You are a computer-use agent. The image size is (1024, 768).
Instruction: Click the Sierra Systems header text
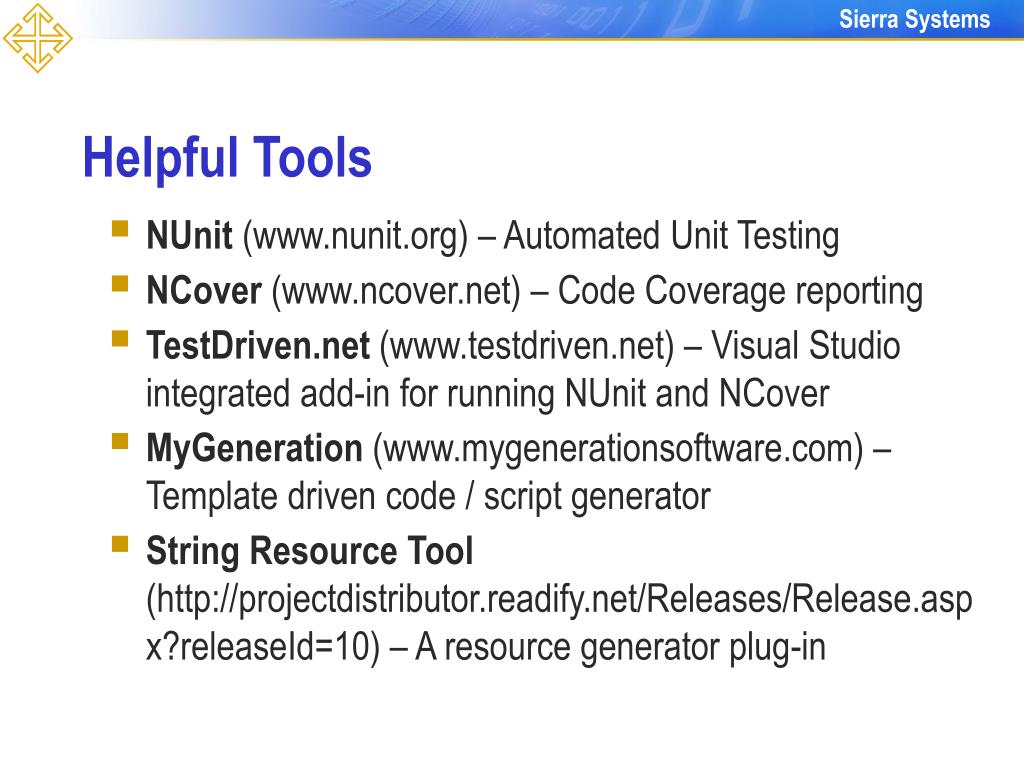[914, 20]
